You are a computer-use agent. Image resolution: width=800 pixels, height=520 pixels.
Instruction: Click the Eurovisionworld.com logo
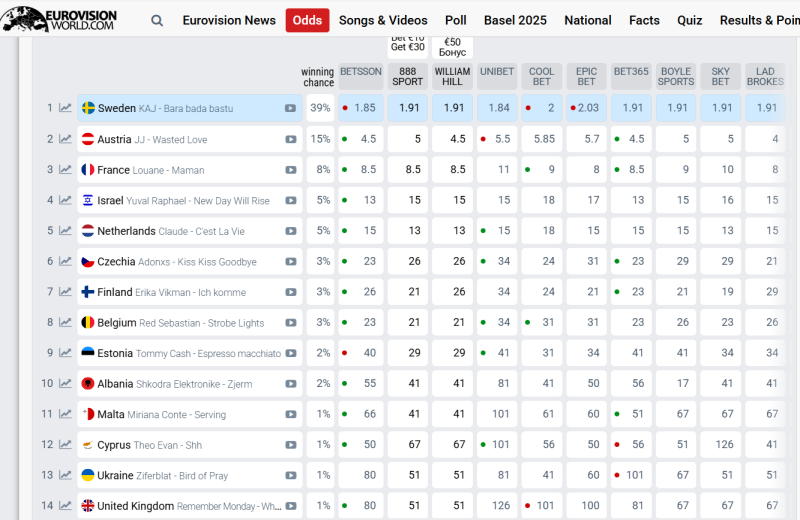coord(59,19)
